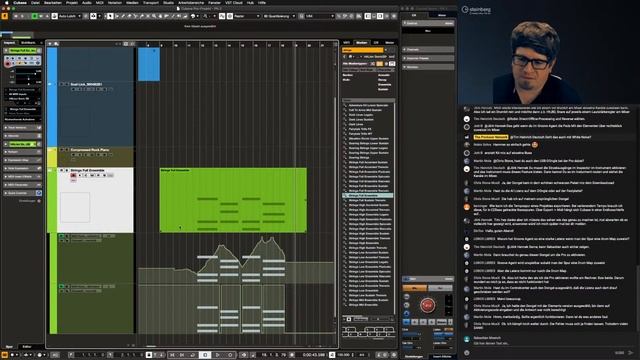This screenshot has width=640, height=360.
Task: Switch to the Medien tab in right zone
Action: [362, 42]
